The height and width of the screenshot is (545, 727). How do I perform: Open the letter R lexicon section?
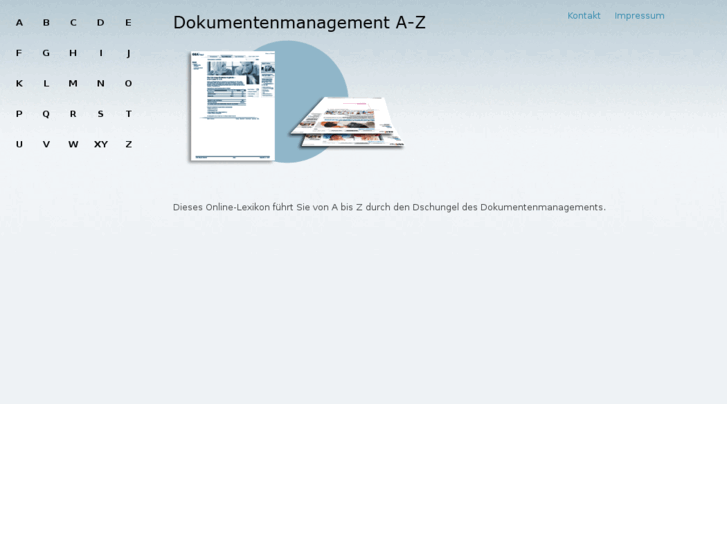[73, 114]
